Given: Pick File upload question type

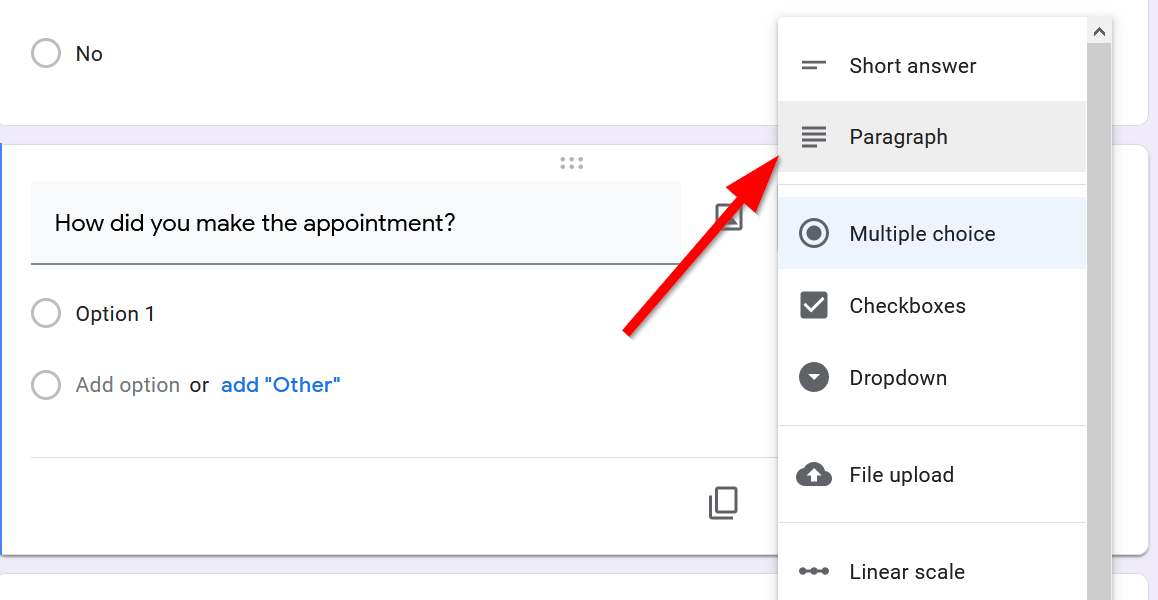Looking at the screenshot, I should pyautogui.click(x=901, y=475).
